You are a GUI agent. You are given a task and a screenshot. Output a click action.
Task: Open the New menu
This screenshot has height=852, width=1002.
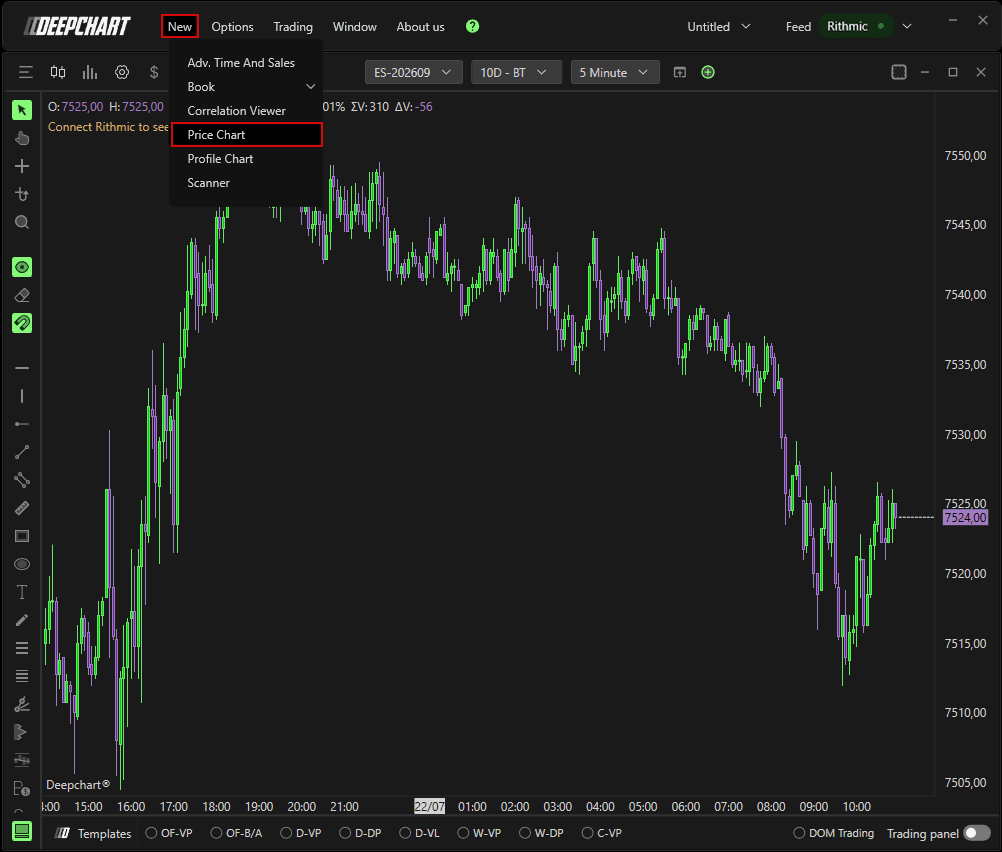(180, 26)
